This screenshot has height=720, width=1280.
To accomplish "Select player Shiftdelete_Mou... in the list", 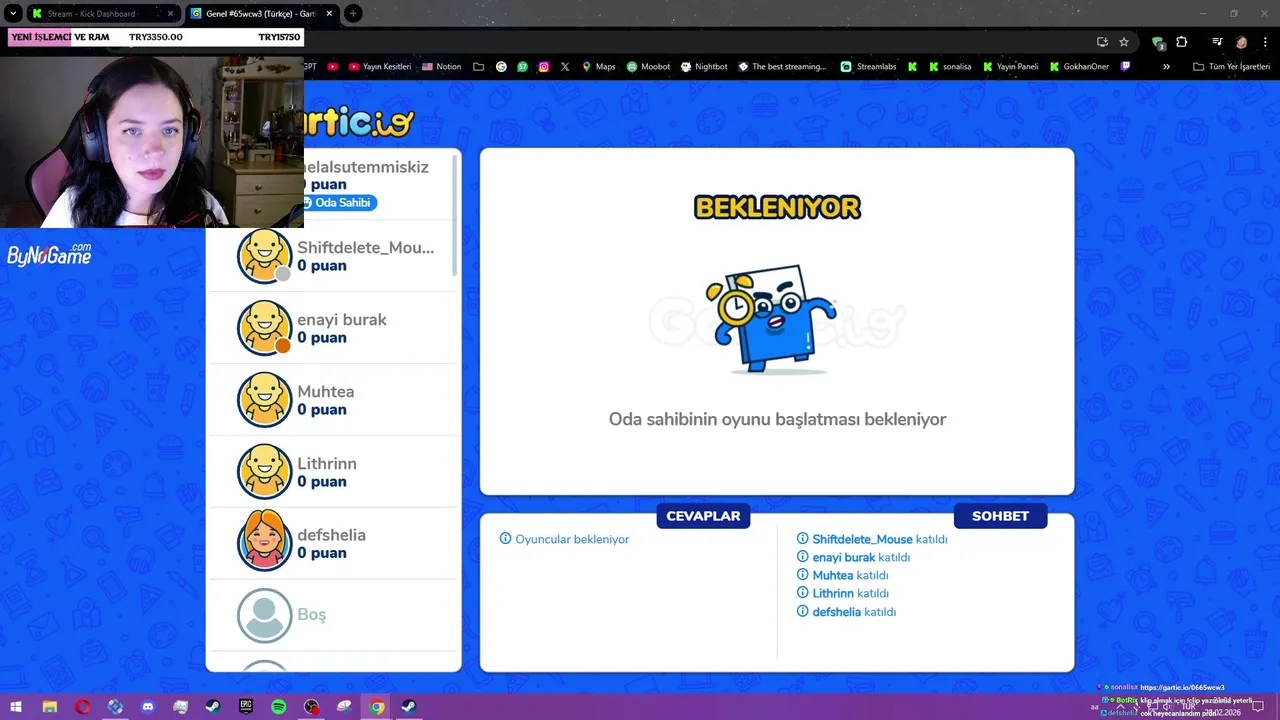I will click(x=332, y=256).
